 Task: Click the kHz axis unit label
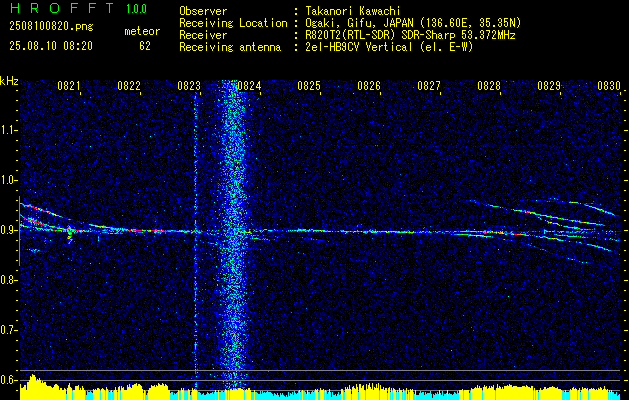pyautogui.click(x=9, y=81)
